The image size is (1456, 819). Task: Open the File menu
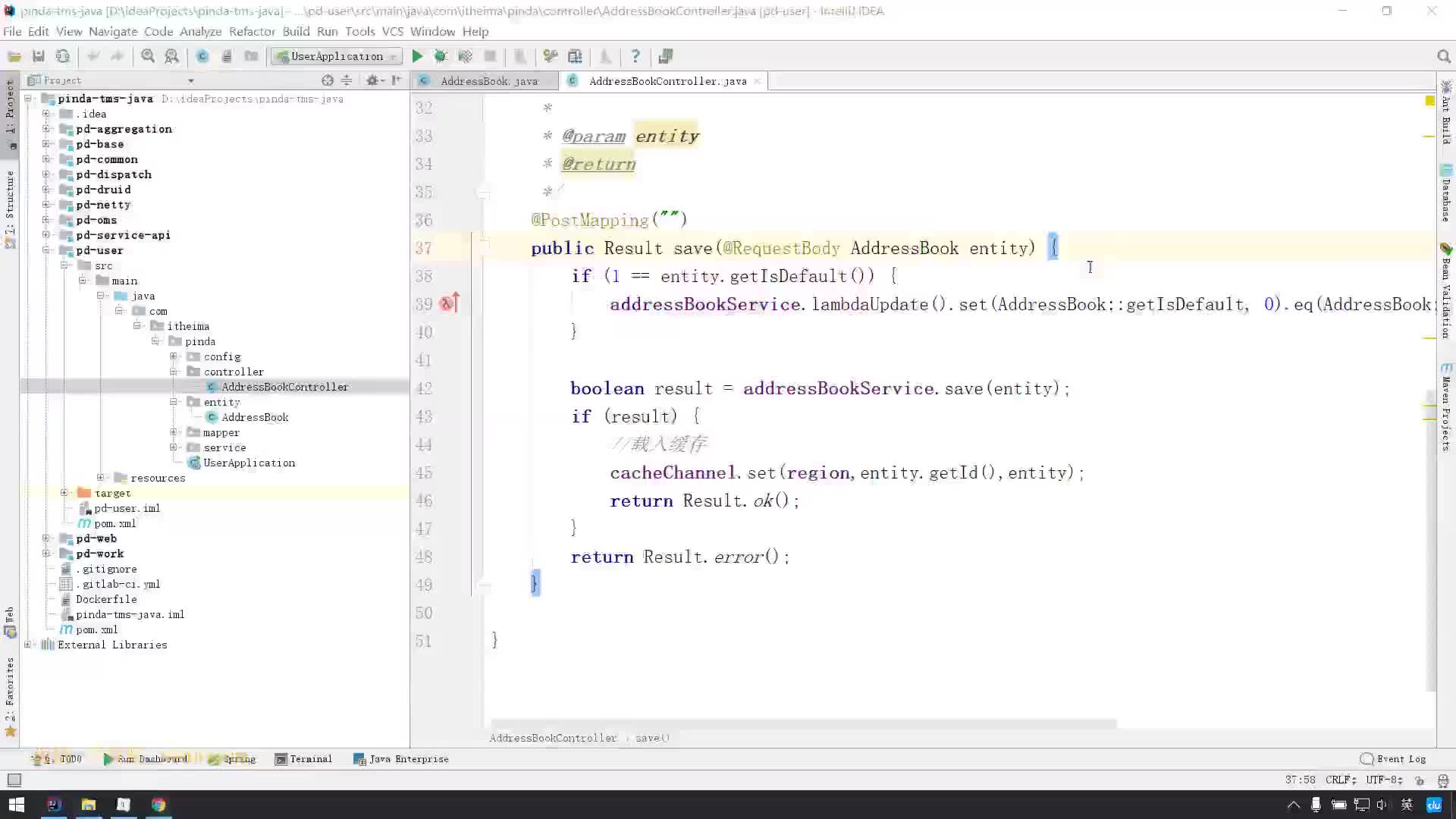(x=12, y=31)
